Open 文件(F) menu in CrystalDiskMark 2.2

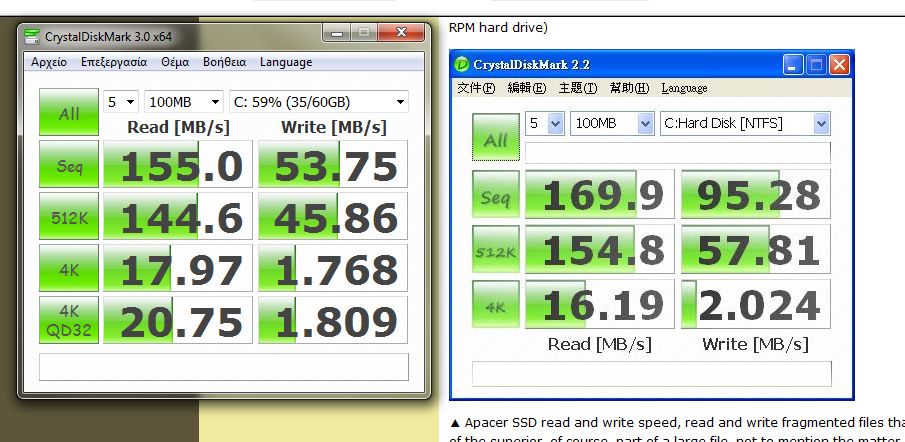tap(476, 88)
